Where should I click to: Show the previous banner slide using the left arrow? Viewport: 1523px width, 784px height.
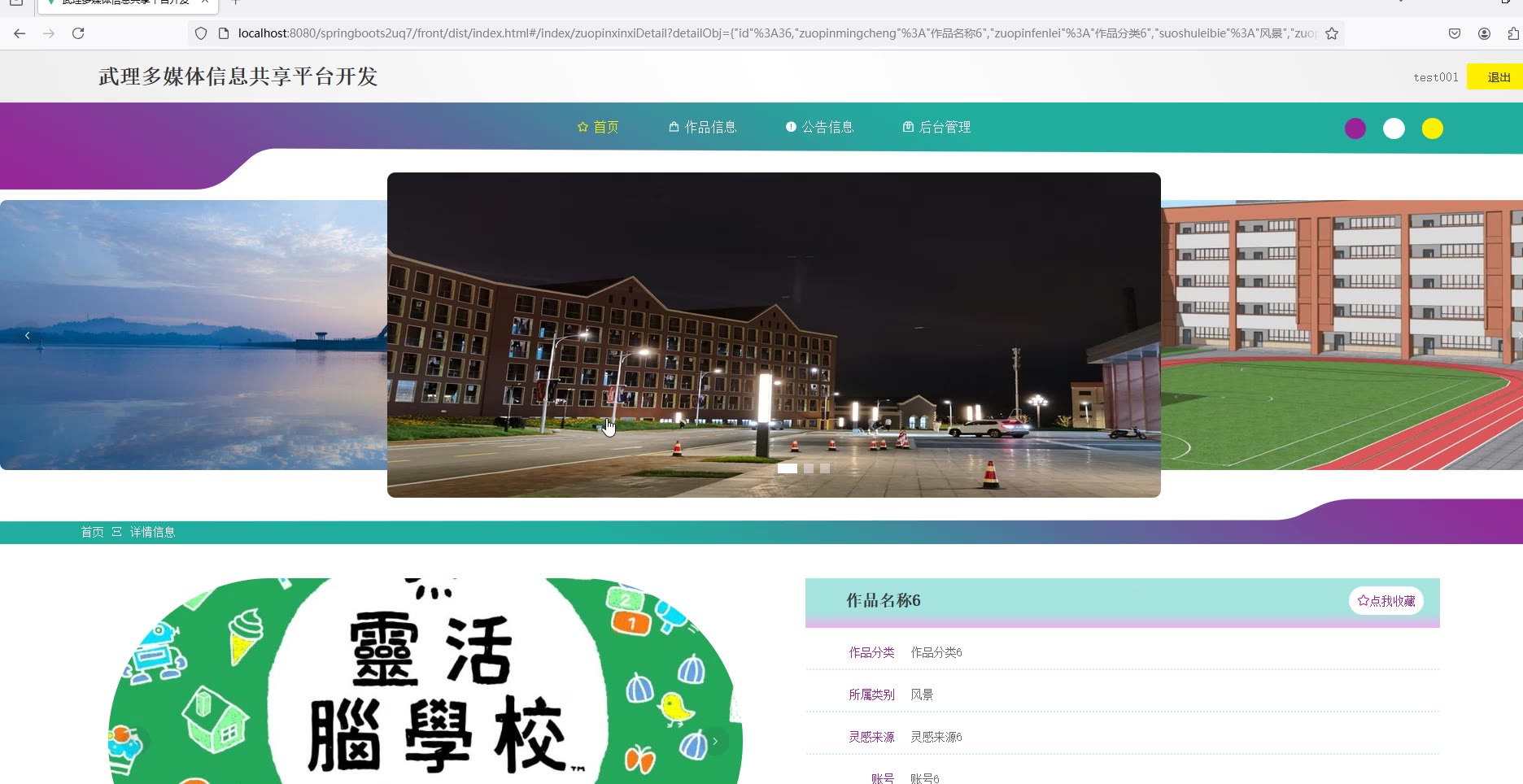(x=28, y=335)
